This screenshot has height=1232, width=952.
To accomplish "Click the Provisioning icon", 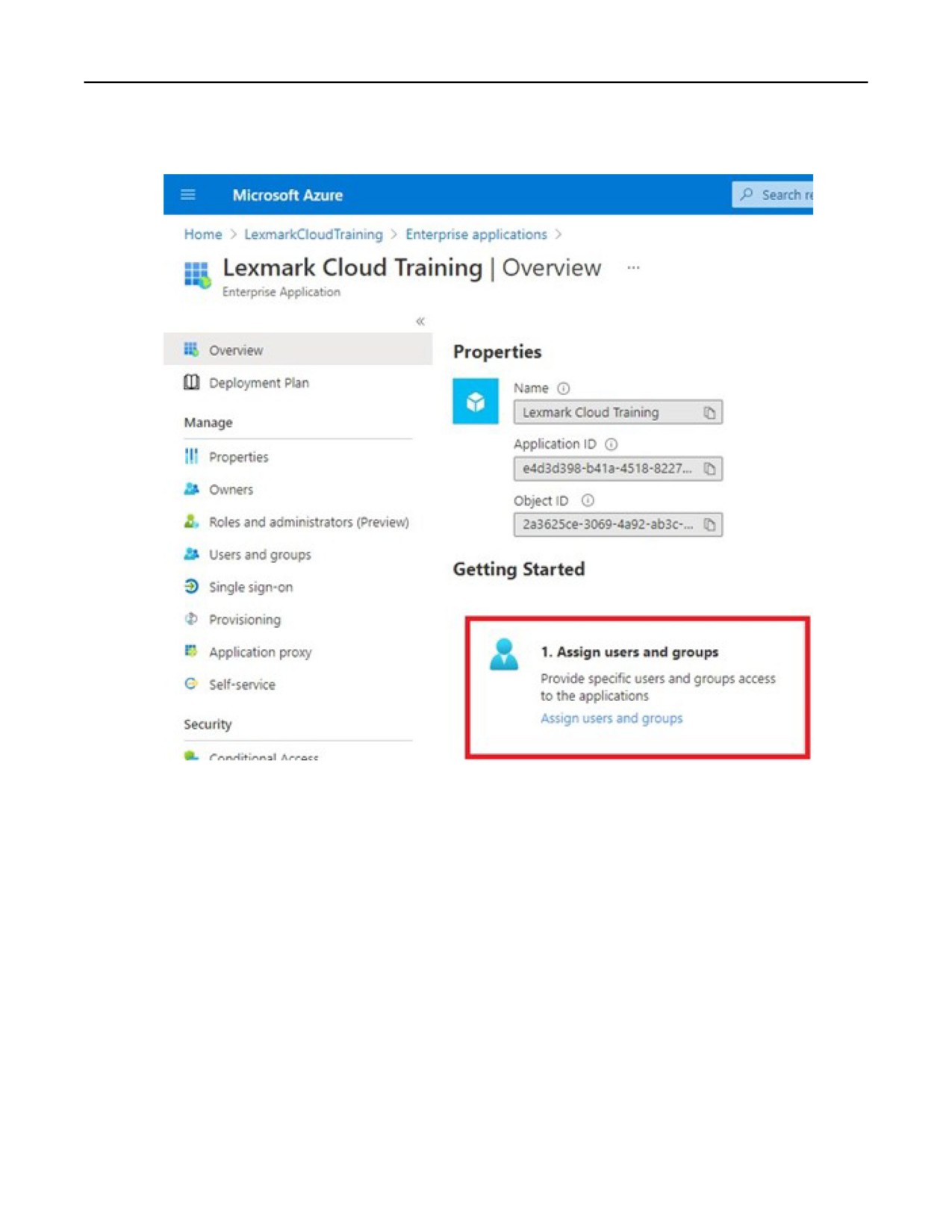I will click(x=191, y=618).
